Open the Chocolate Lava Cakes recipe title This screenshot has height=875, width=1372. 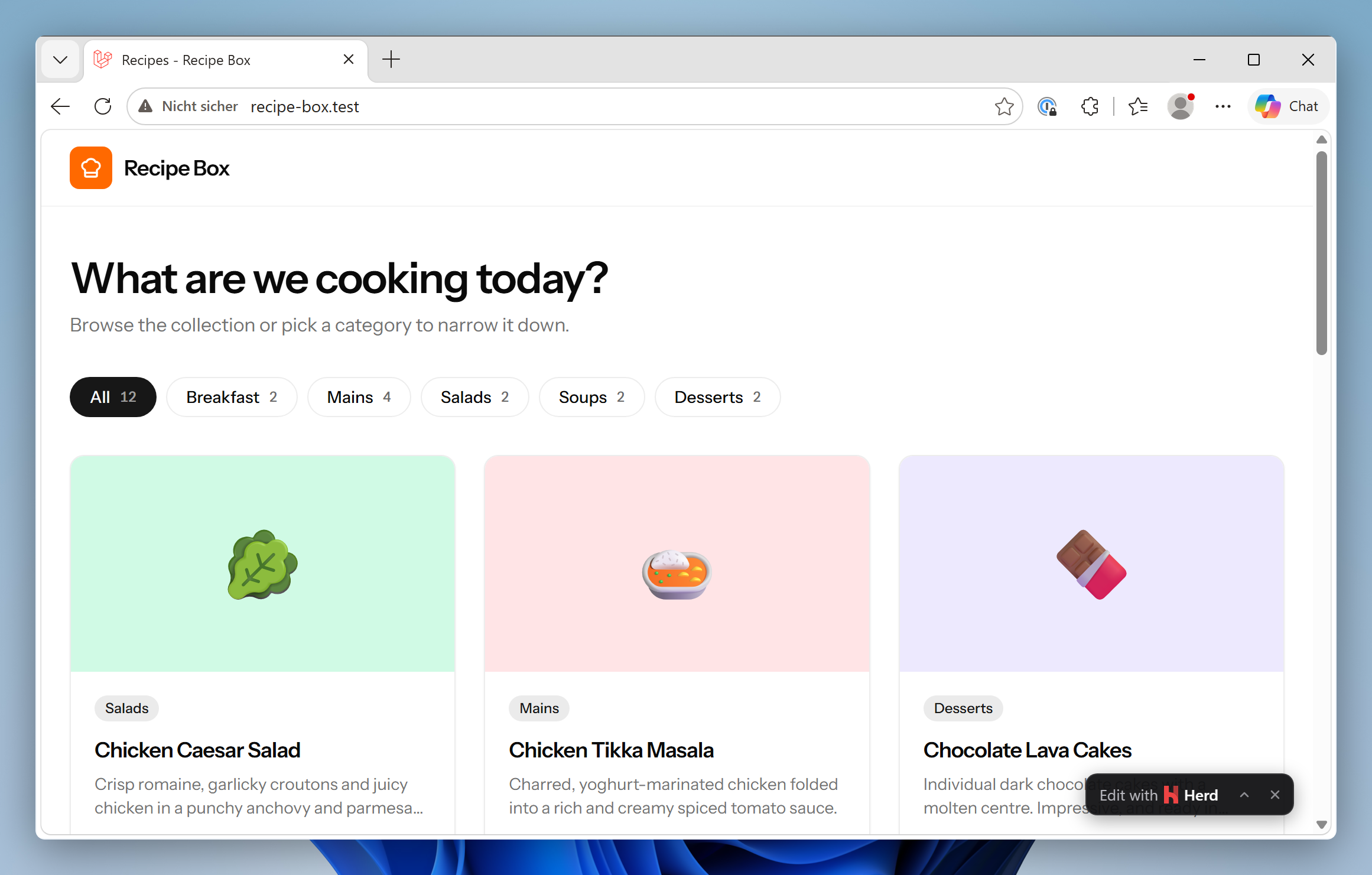click(x=1028, y=750)
